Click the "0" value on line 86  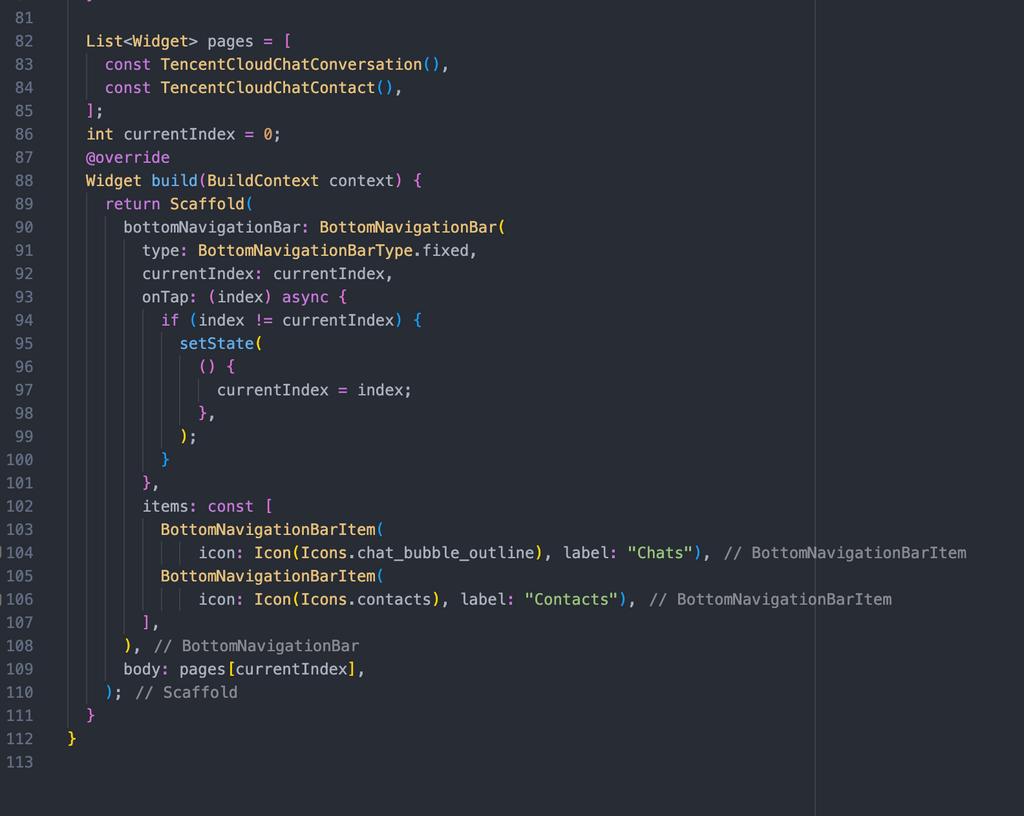point(268,134)
